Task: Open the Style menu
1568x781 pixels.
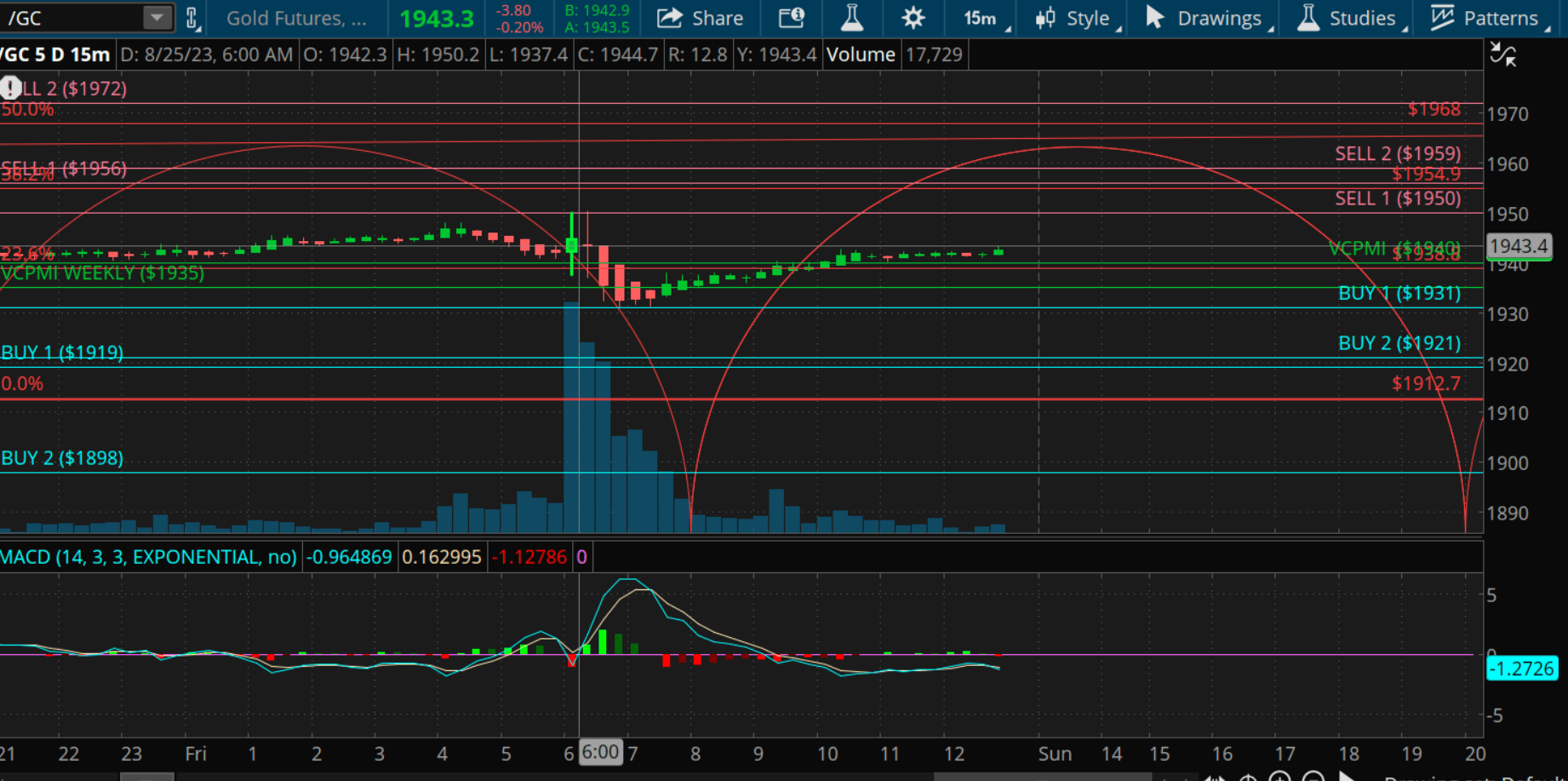Action: point(1078,18)
